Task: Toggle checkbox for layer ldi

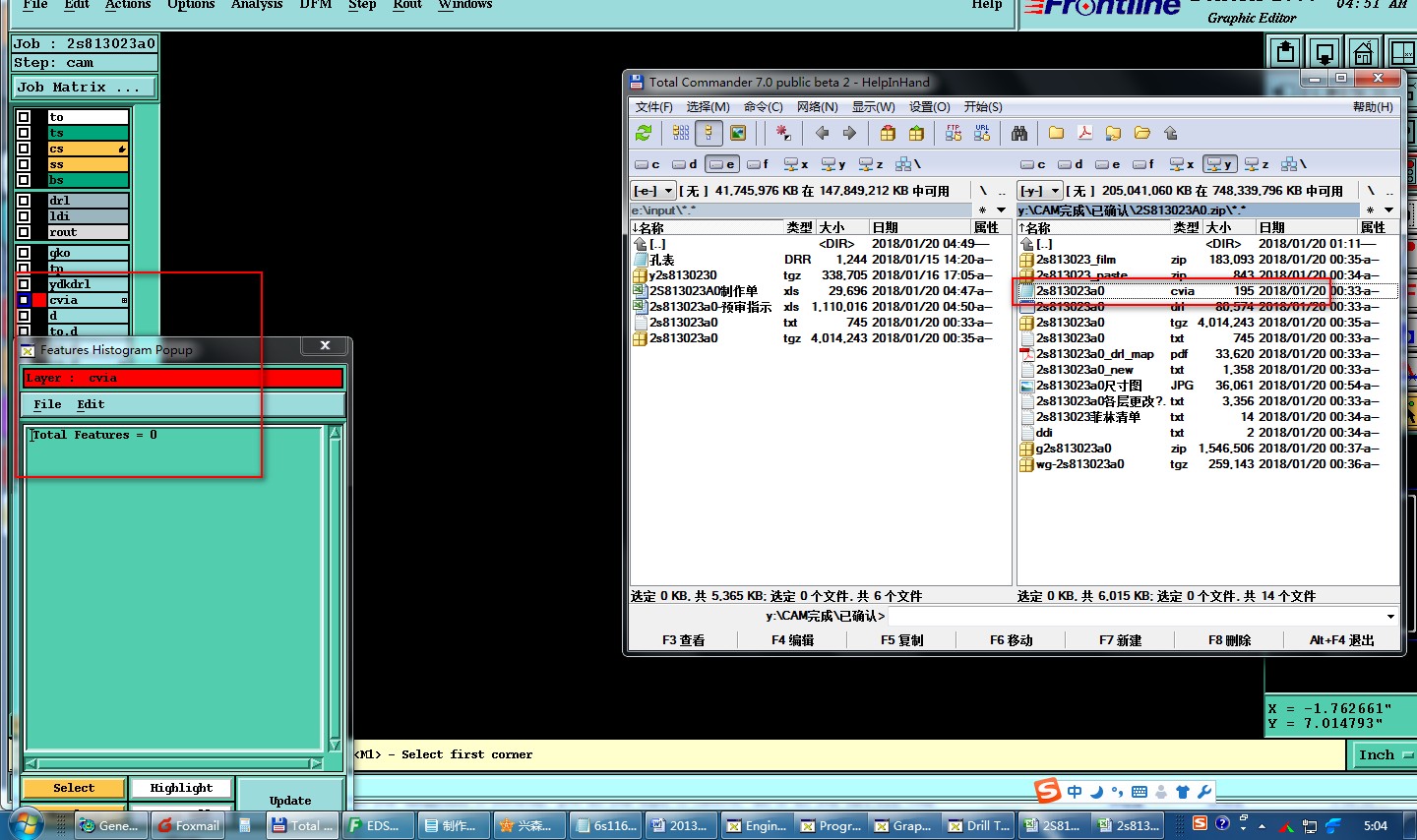Action: point(24,216)
